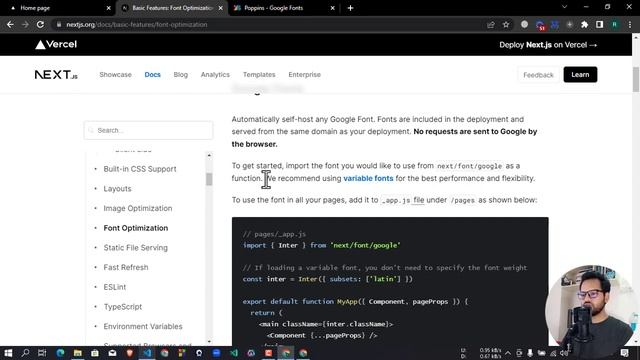Bookmark this page with the star icon
640x360 pixels.
point(506,24)
